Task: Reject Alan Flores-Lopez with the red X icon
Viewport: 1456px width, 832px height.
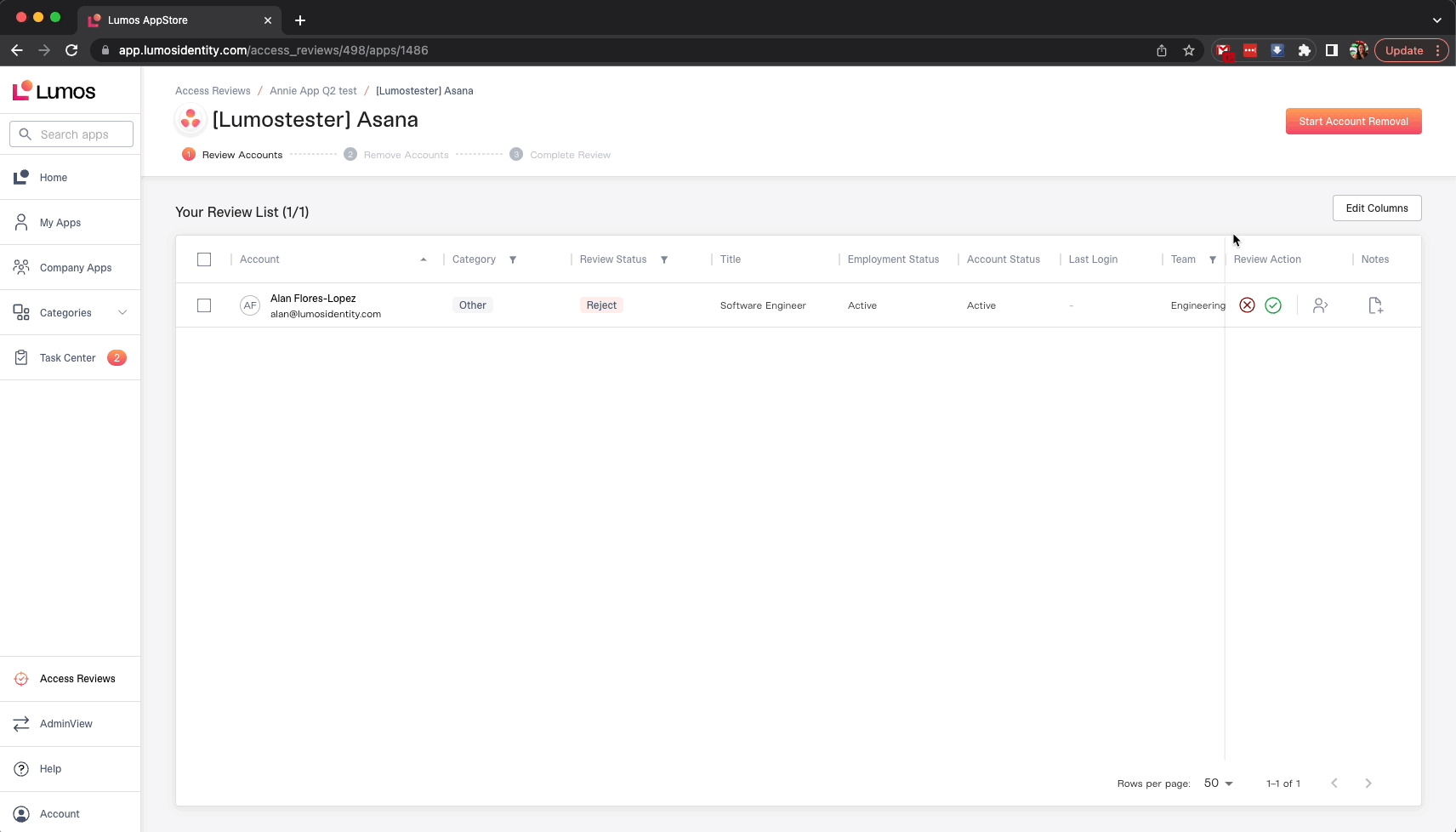Action: point(1247,305)
